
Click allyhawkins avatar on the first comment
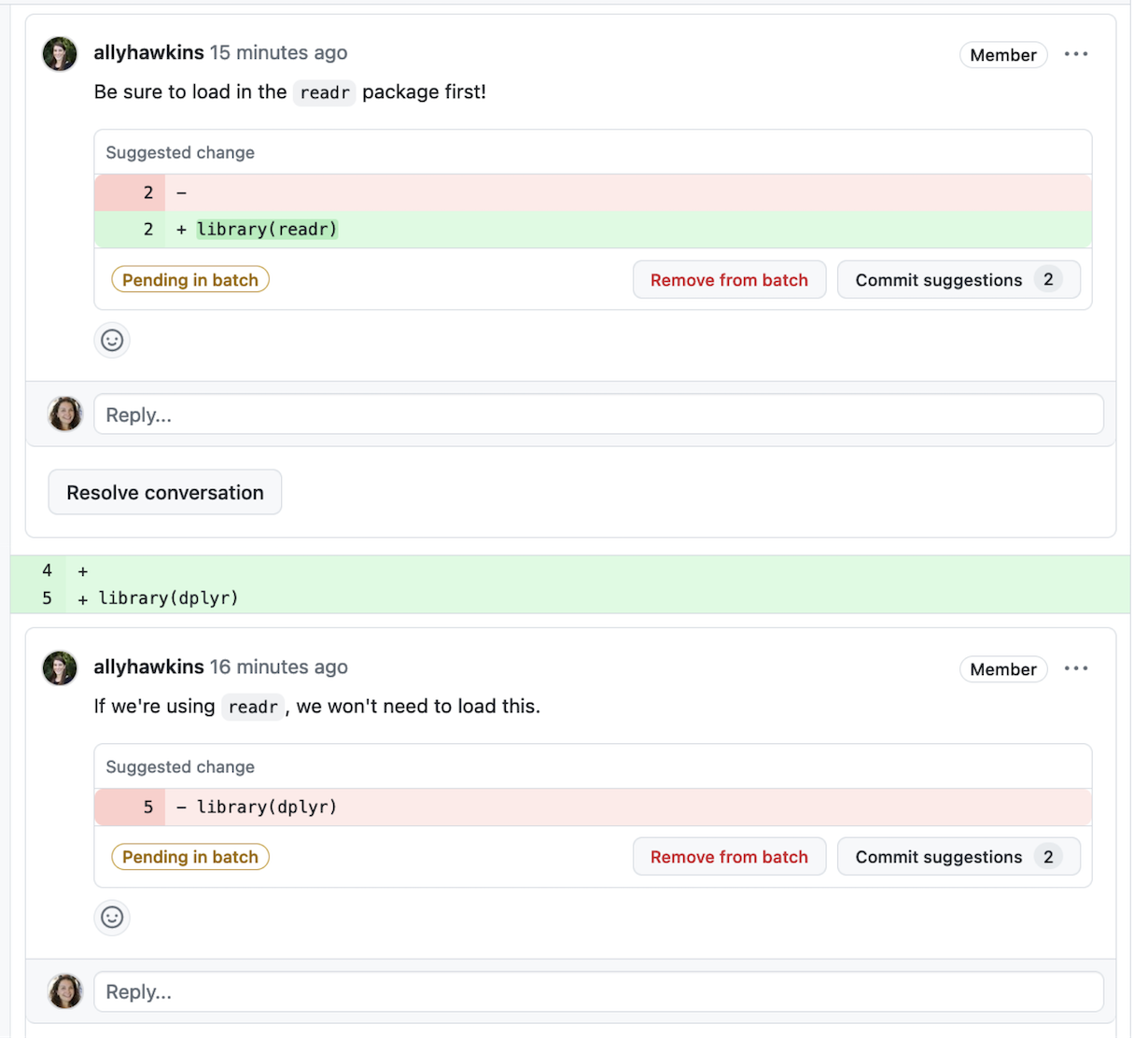pyautogui.click(x=60, y=54)
